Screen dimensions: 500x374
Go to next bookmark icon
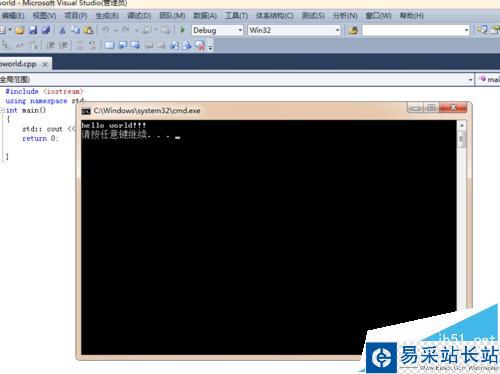click(x=135, y=45)
